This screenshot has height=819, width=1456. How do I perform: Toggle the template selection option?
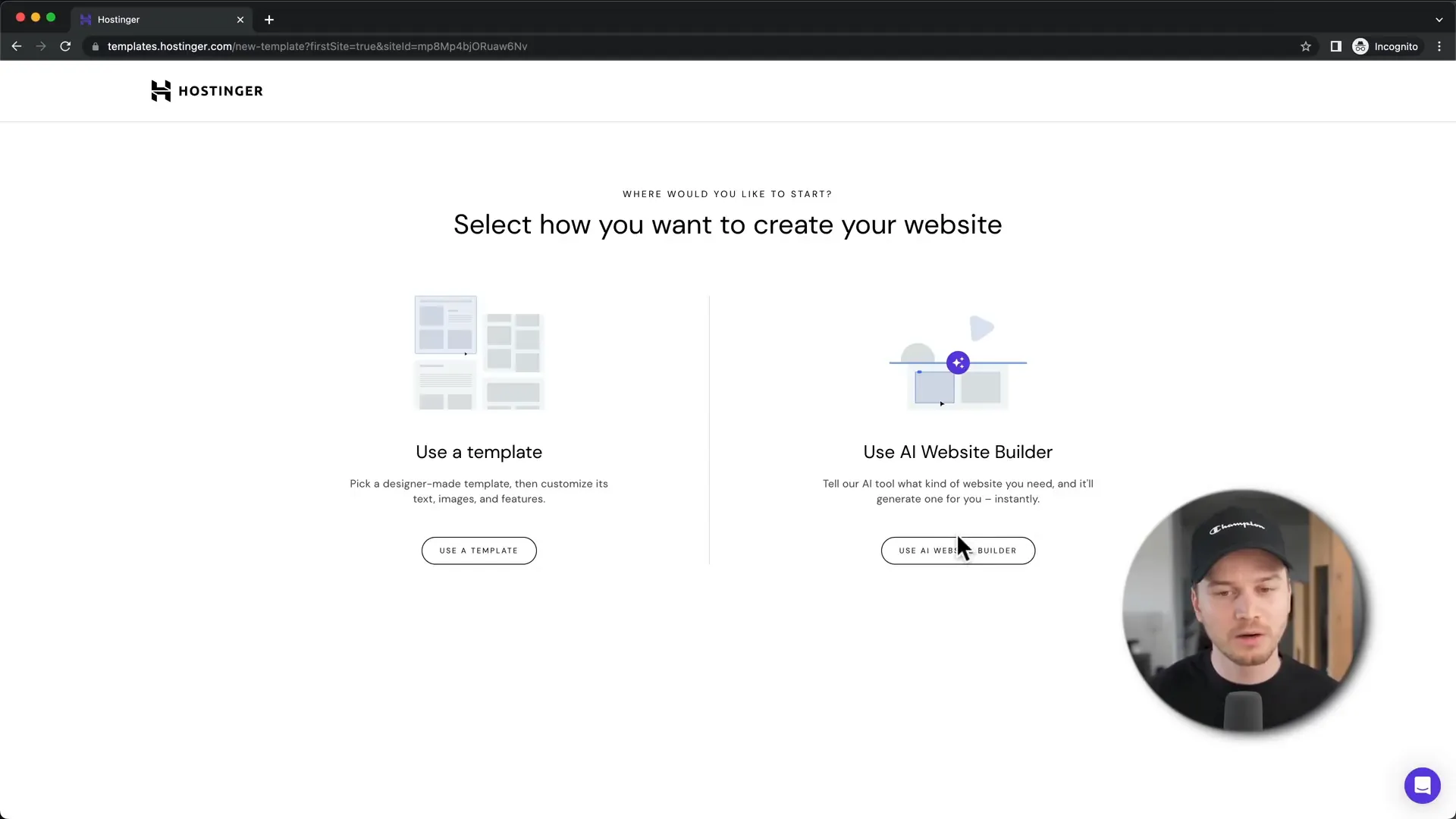click(x=479, y=550)
